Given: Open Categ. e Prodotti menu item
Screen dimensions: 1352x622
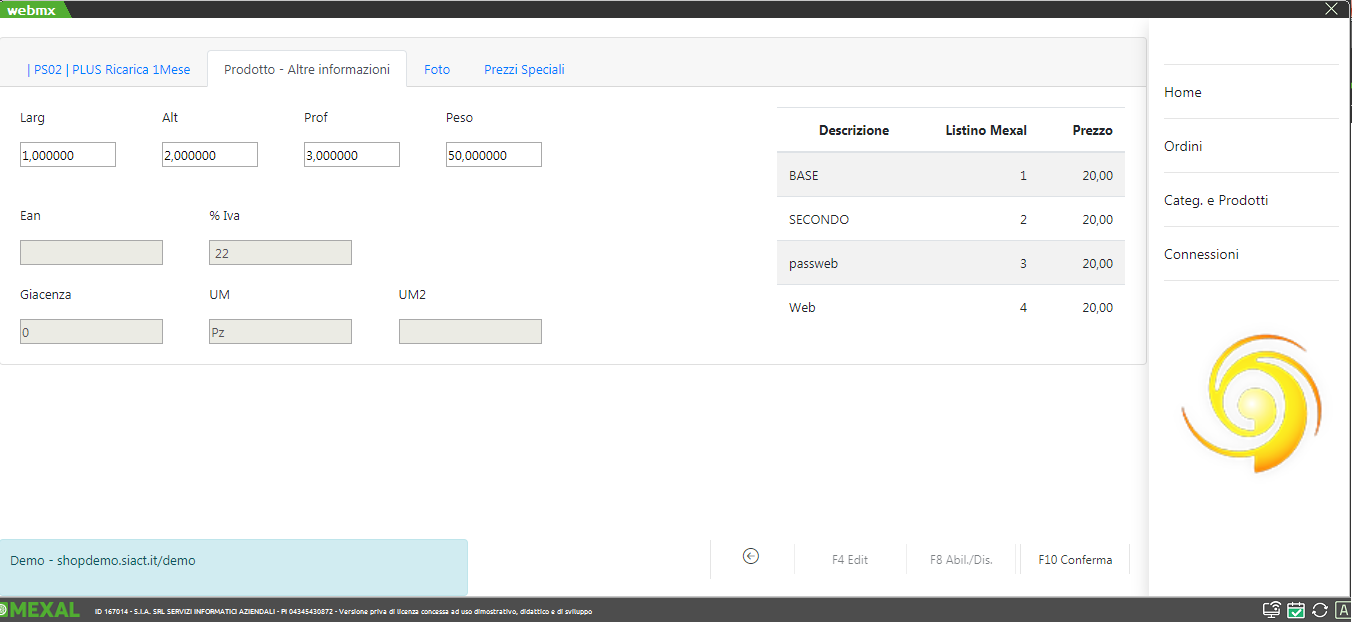Looking at the screenshot, I should coord(1216,200).
